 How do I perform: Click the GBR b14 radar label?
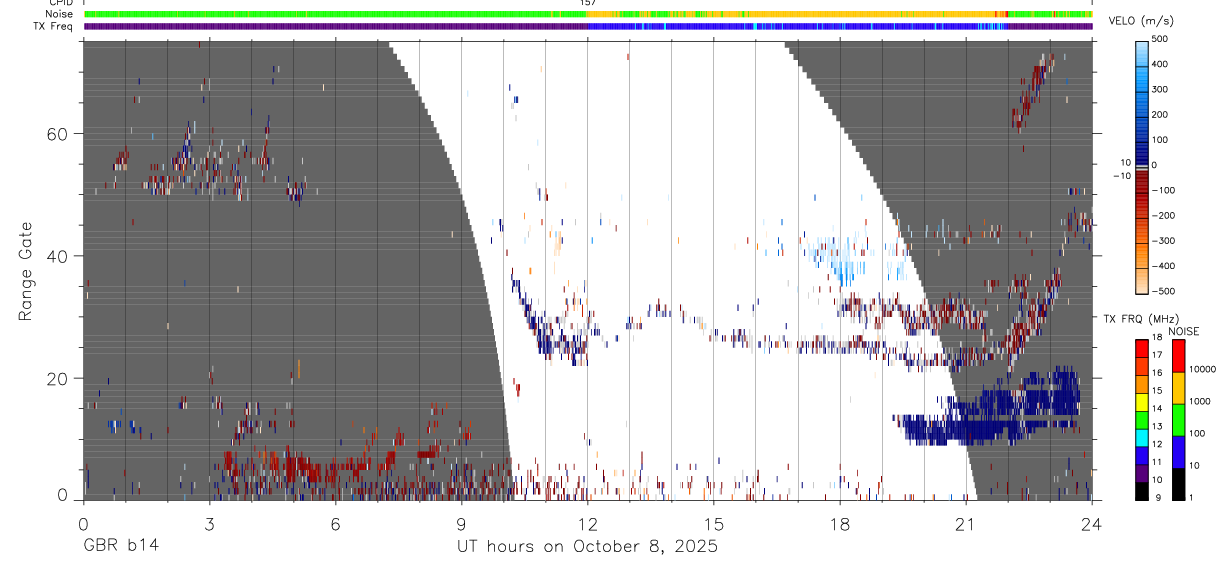pyautogui.click(x=120, y=547)
